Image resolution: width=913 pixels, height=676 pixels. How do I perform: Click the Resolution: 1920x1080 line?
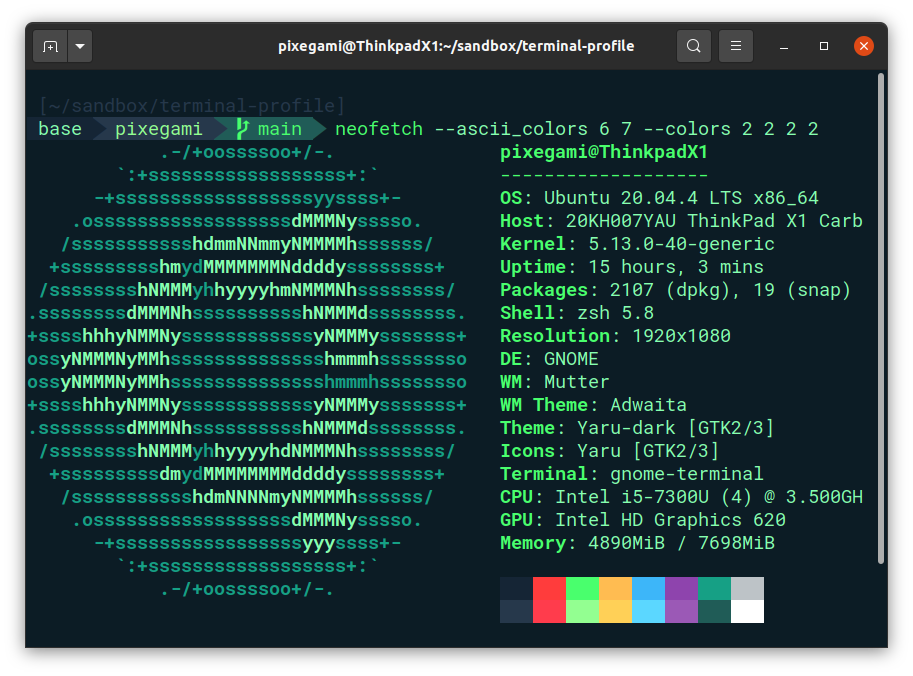tap(615, 335)
